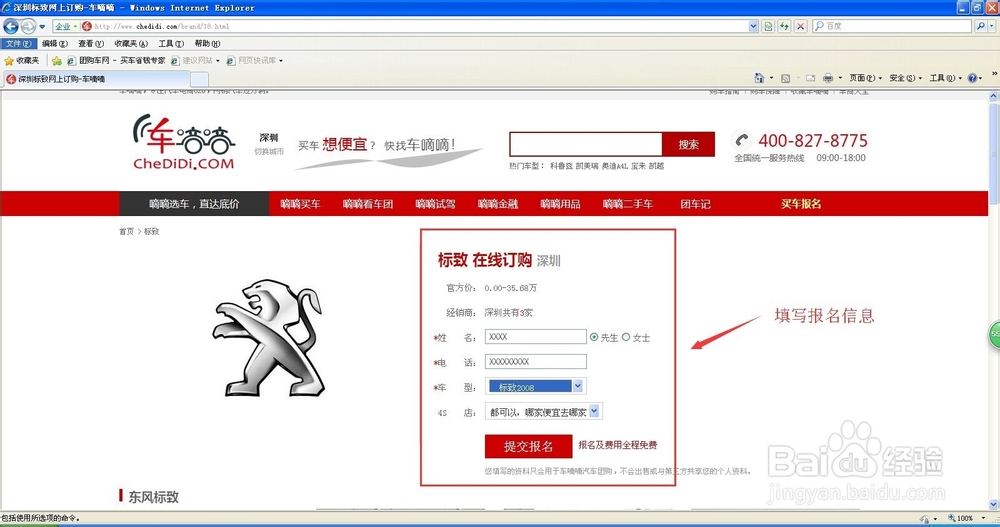The height and width of the screenshot is (527, 1000).
Task: Click the 百度 browser search box
Action: [x=893, y=26]
